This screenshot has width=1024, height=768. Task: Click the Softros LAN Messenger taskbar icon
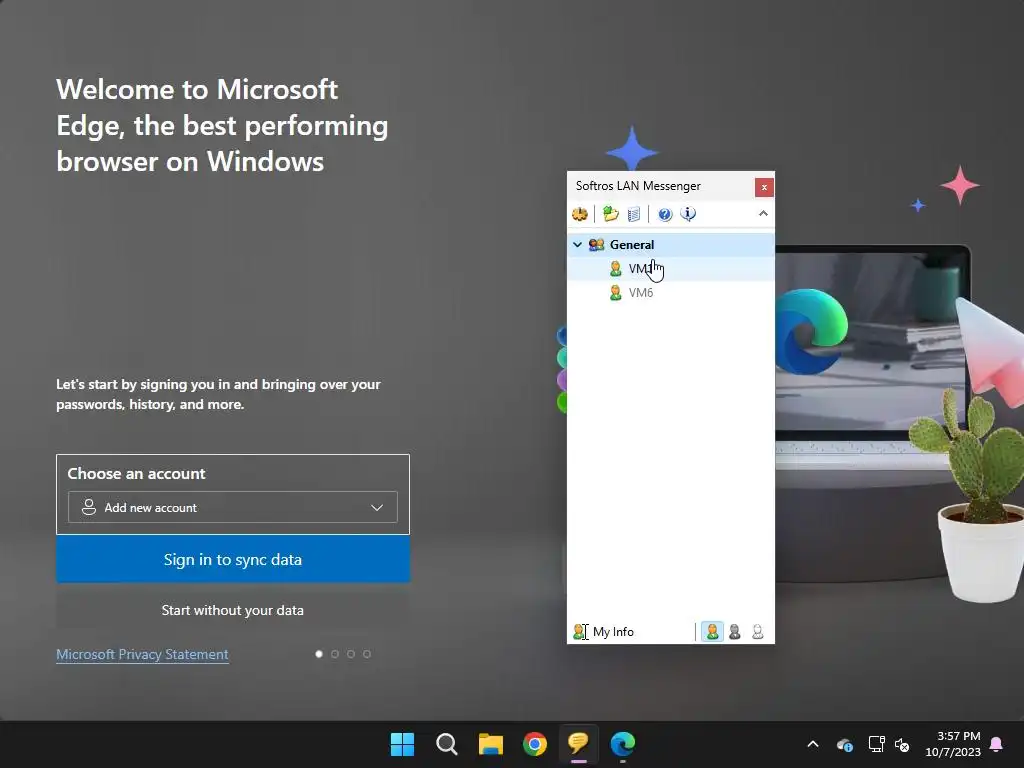(579, 744)
